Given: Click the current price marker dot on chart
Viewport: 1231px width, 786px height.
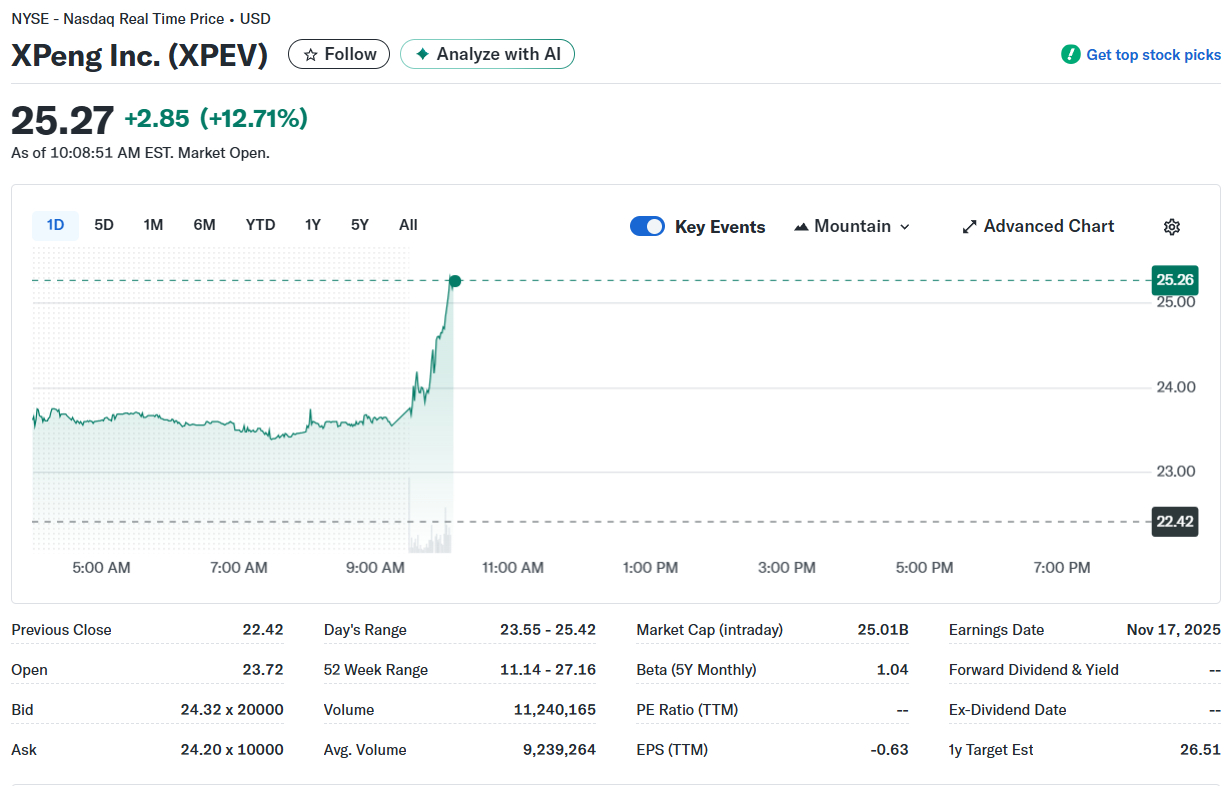Looking at the screenshot, I should 455,281.
